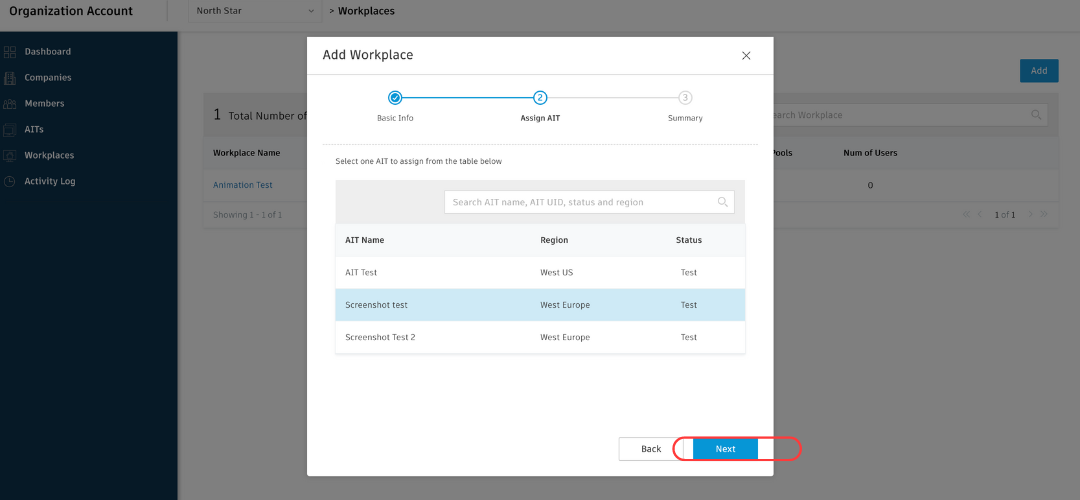The height and width of the screenshot is (500, 1080).
Task: Click the Summary step label
Action: (x=685, y=118)
